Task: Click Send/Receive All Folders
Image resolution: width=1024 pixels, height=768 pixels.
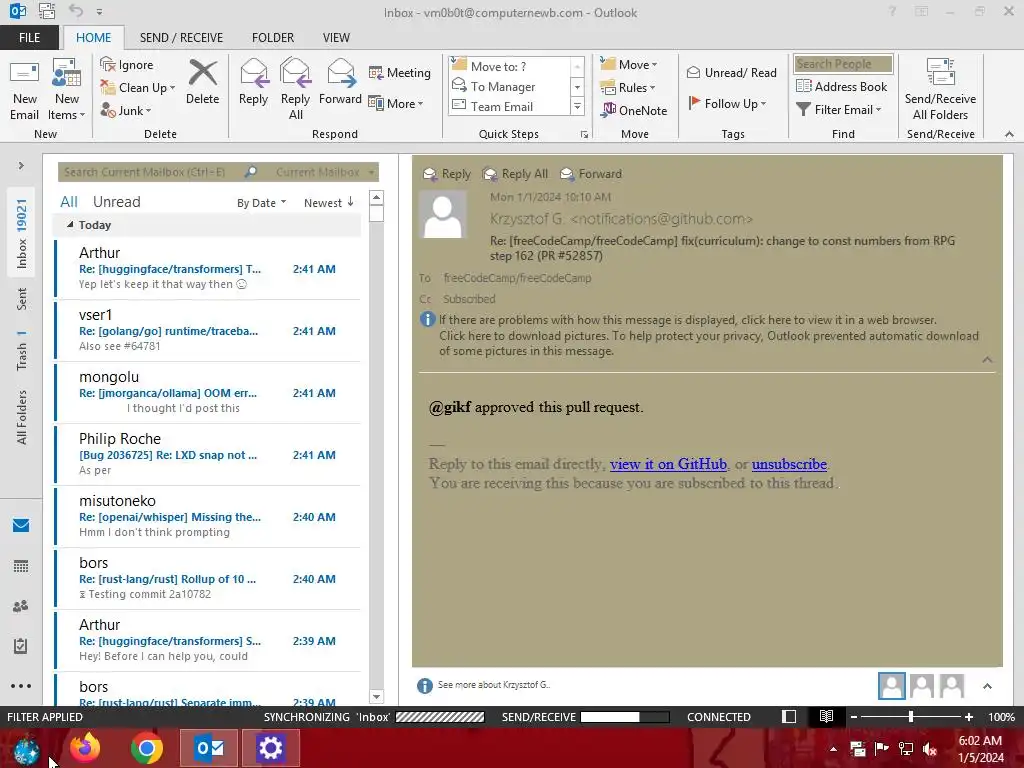Action: point(940,89)
